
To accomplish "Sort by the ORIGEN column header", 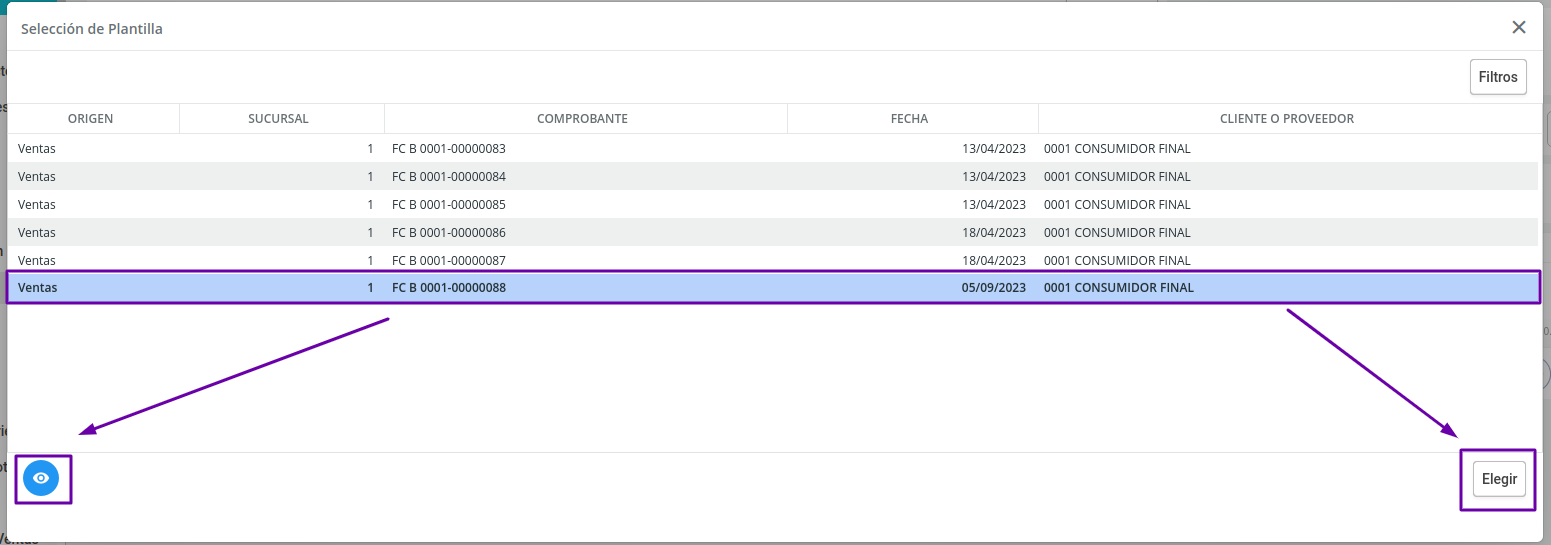I will click(91, 119).
